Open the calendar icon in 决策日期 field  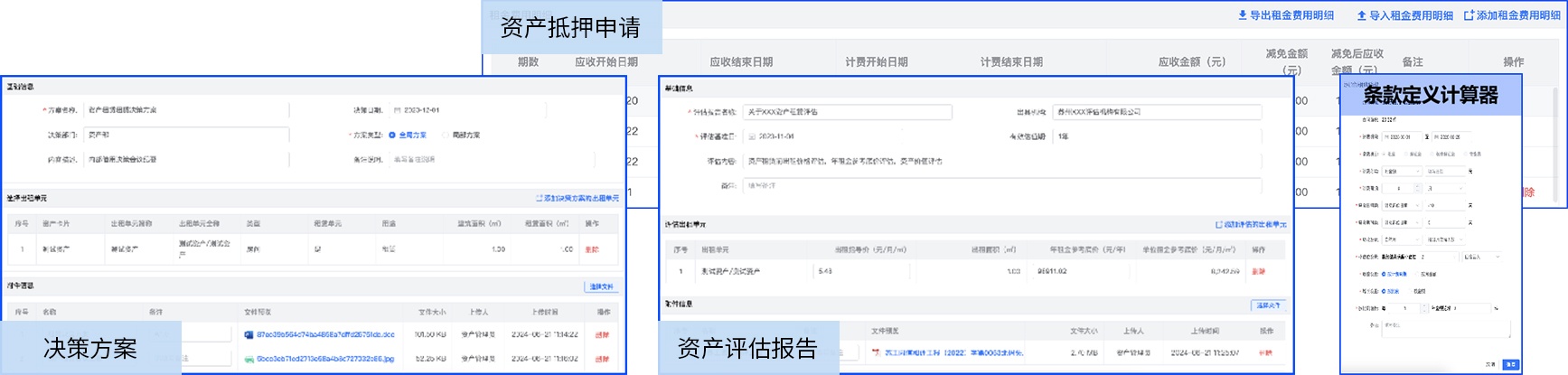coord(397,110)
